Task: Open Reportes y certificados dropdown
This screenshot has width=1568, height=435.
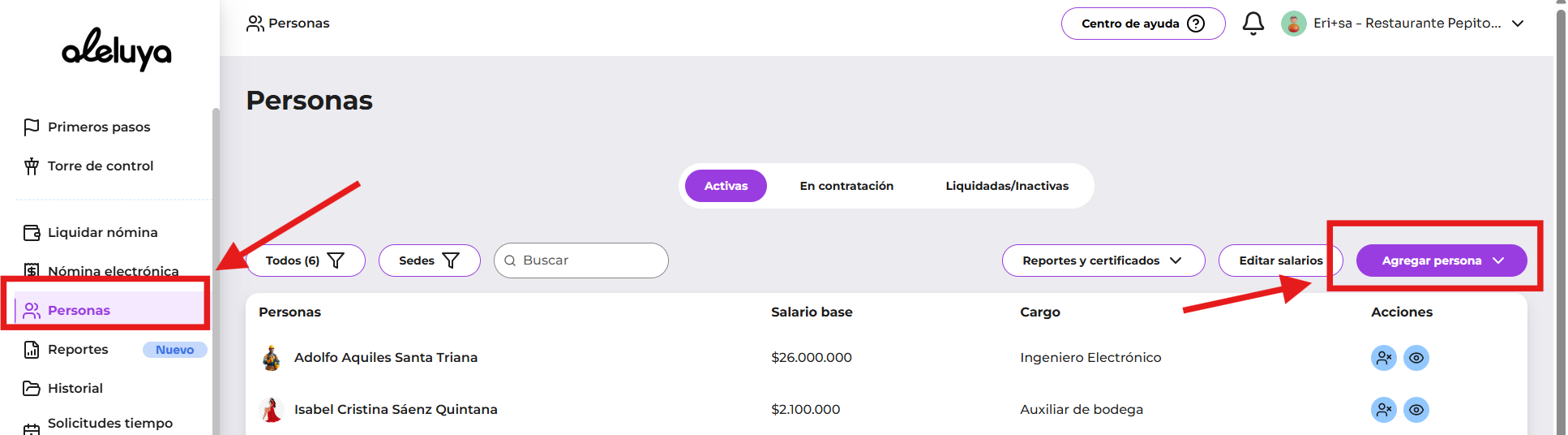Action: [x=1103, y=261]
